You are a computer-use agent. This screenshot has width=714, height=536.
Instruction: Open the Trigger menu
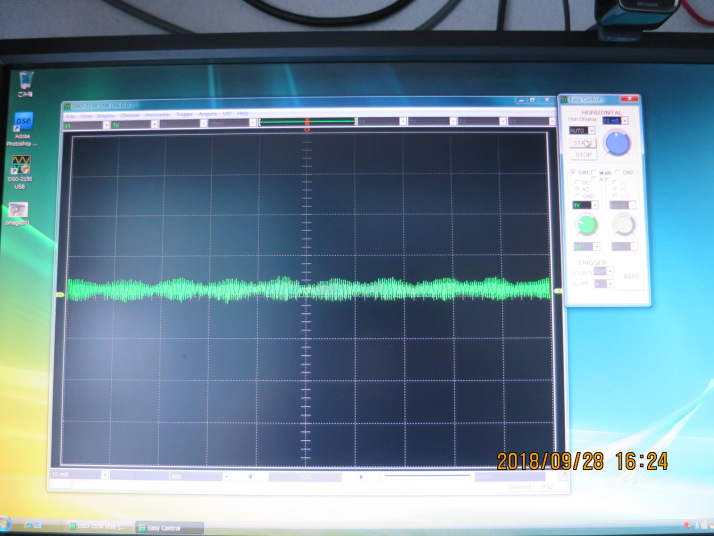point(184,114)
